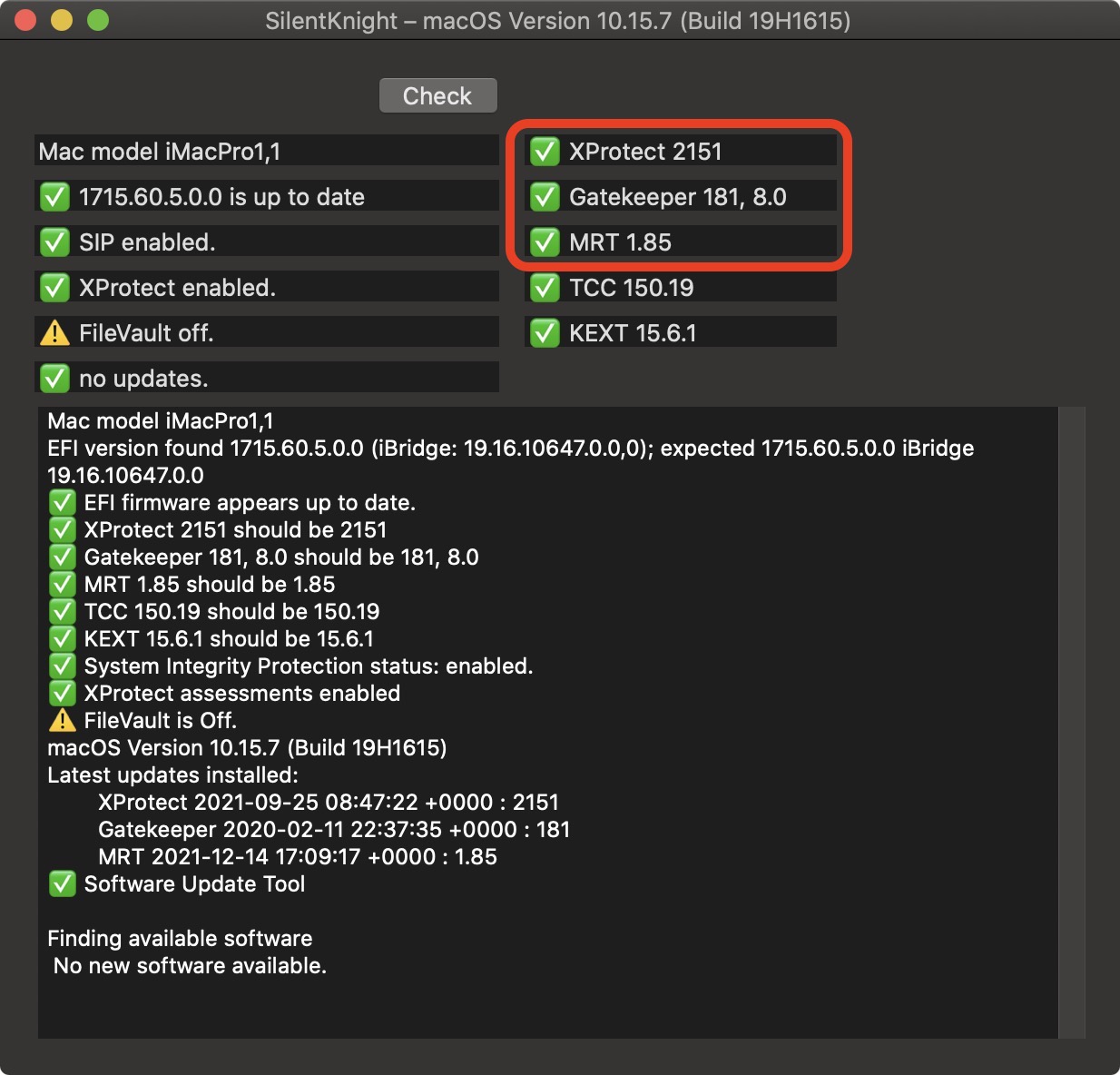The width and height of the screenshot is (1120, 1075).
Task: Click 'No new software available' text in log
Action: 190,966
